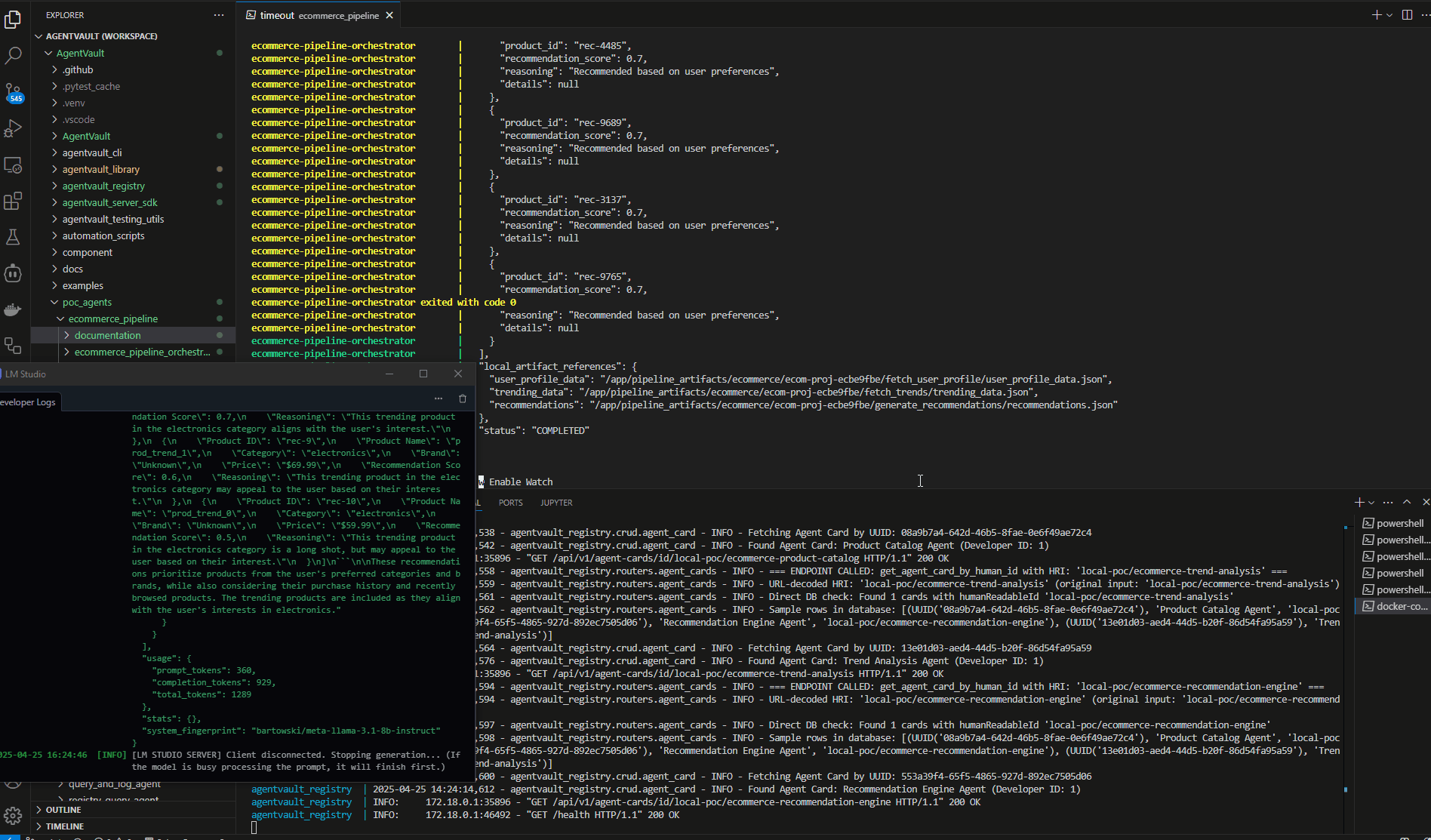Image resolution: width=1431 pixels, height=840 pixels.
Task: Open the Testing flask view
Action: point(13,237)
